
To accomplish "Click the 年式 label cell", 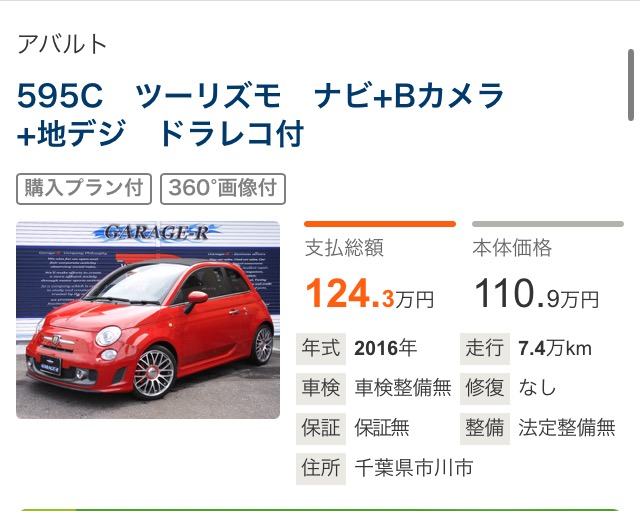I will click(321, 349).
